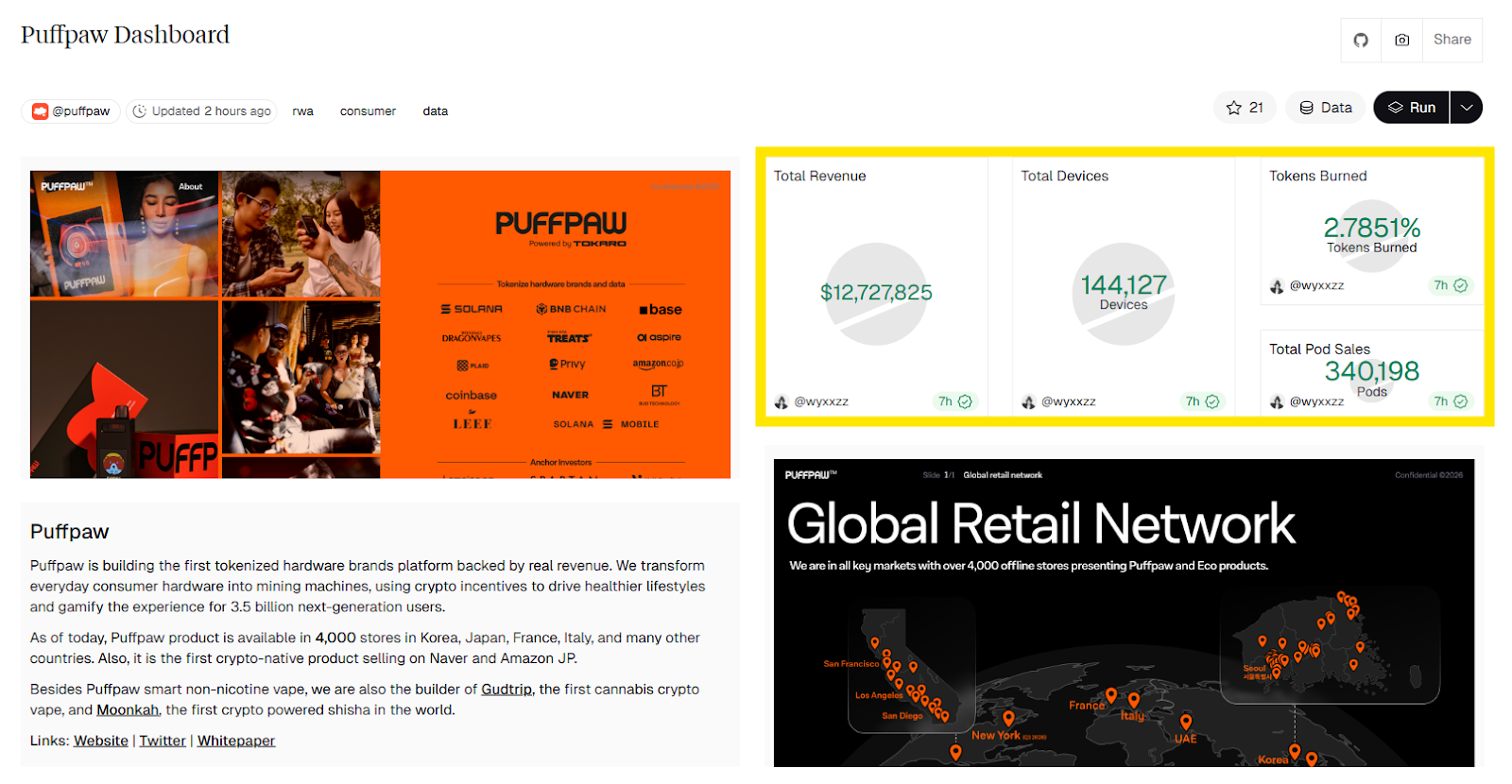Click the 340,198 pods value
Screen dimensions: 1512x784
click(1371, 371)
